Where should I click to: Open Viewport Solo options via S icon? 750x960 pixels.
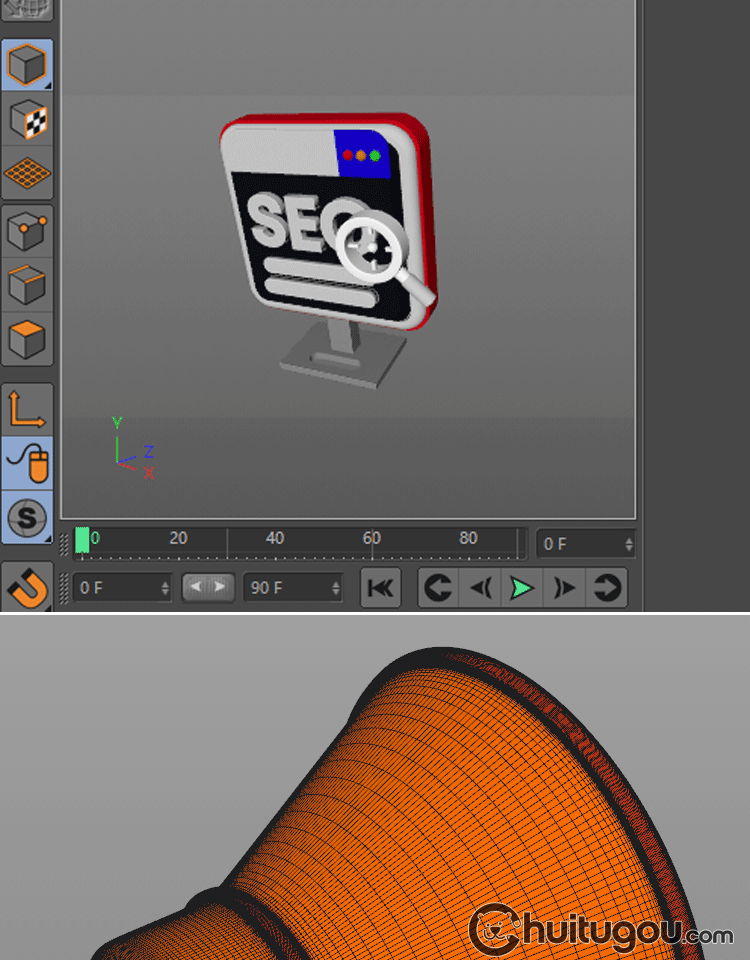[27, 517]
